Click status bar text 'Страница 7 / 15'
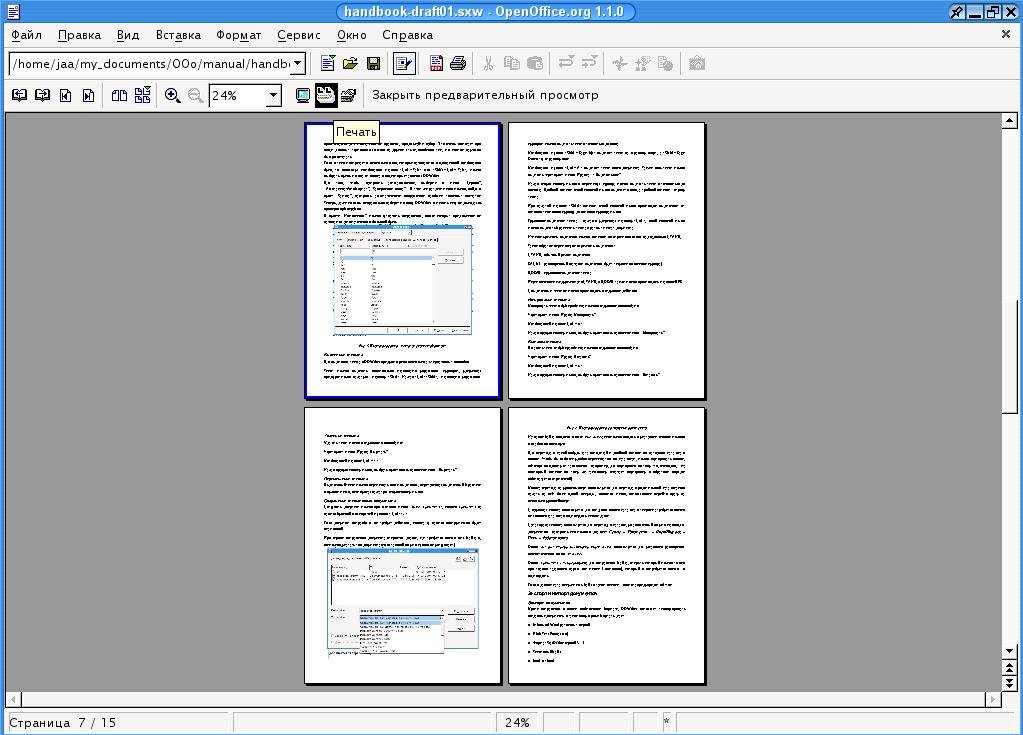This screenshot has height=735, width=1023. [x=63, y=723]
